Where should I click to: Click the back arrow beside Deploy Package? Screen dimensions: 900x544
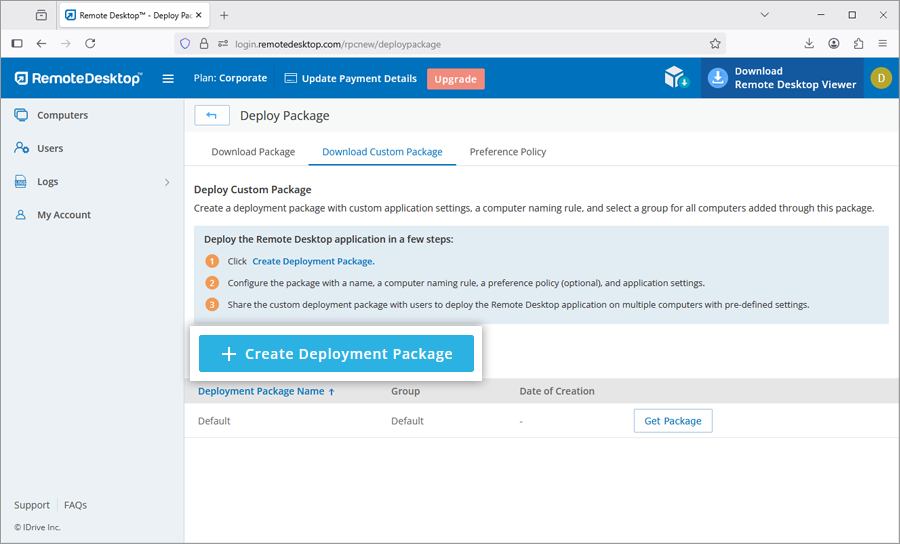click(212, 116)
